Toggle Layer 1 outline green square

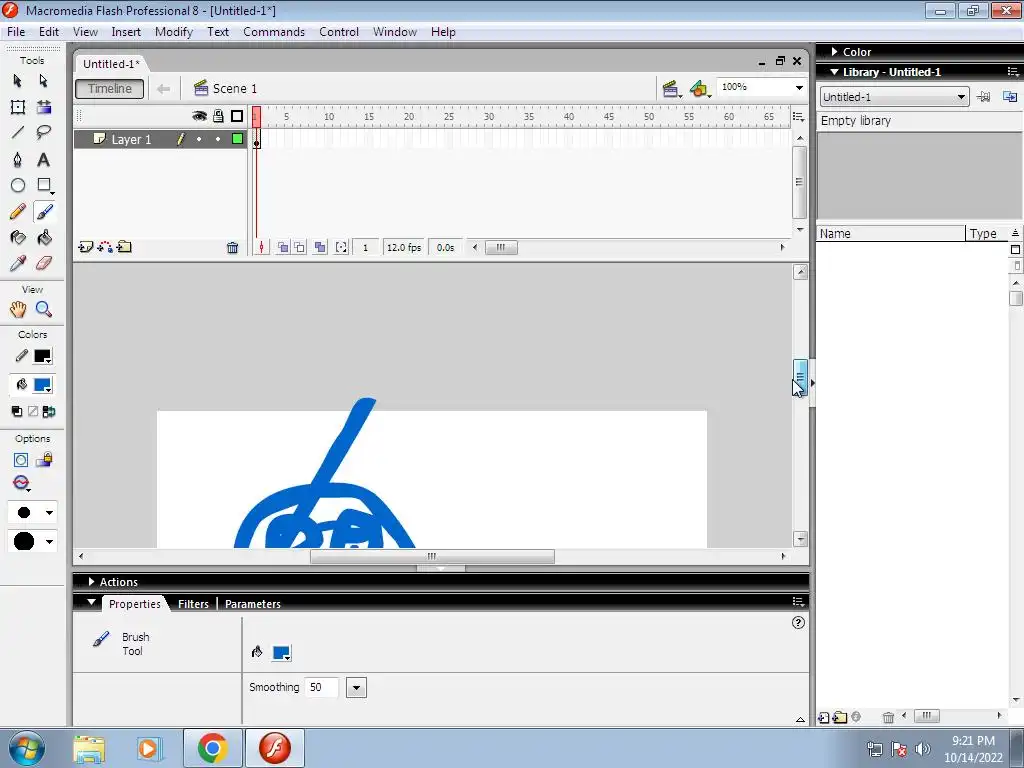pyautogui.click(x=238, y=138)
